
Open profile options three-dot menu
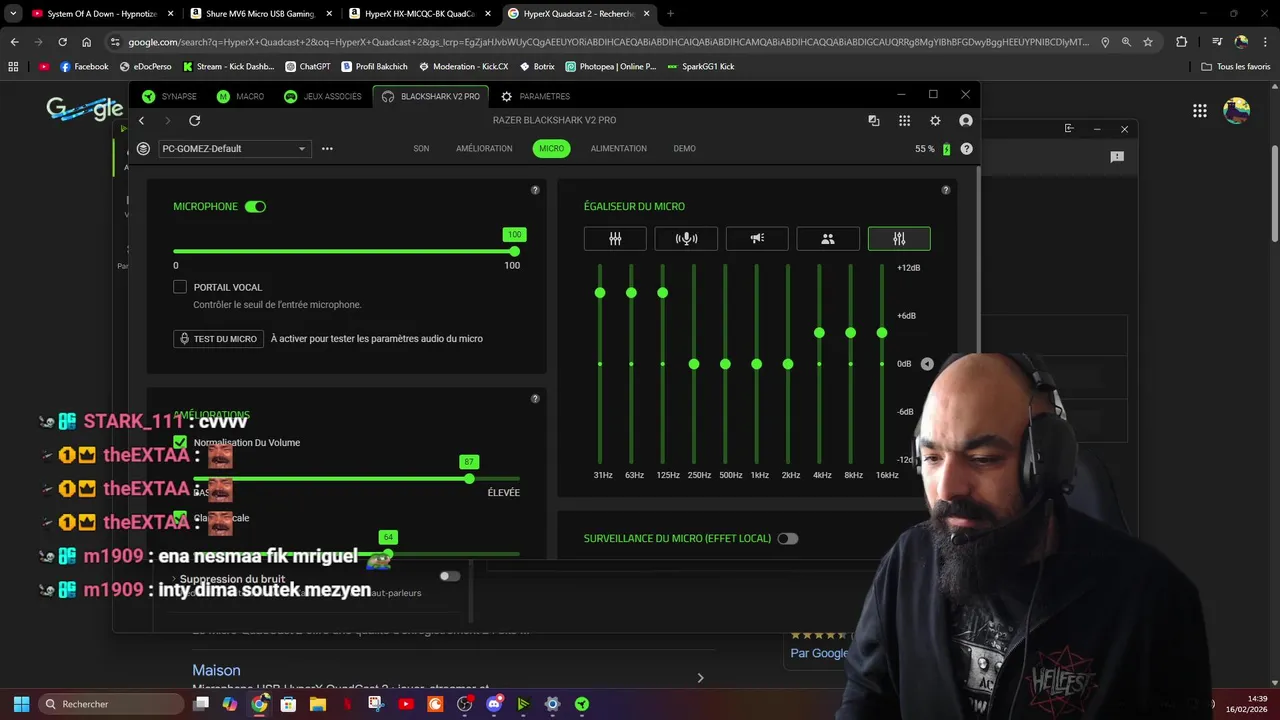coord(327,149)
